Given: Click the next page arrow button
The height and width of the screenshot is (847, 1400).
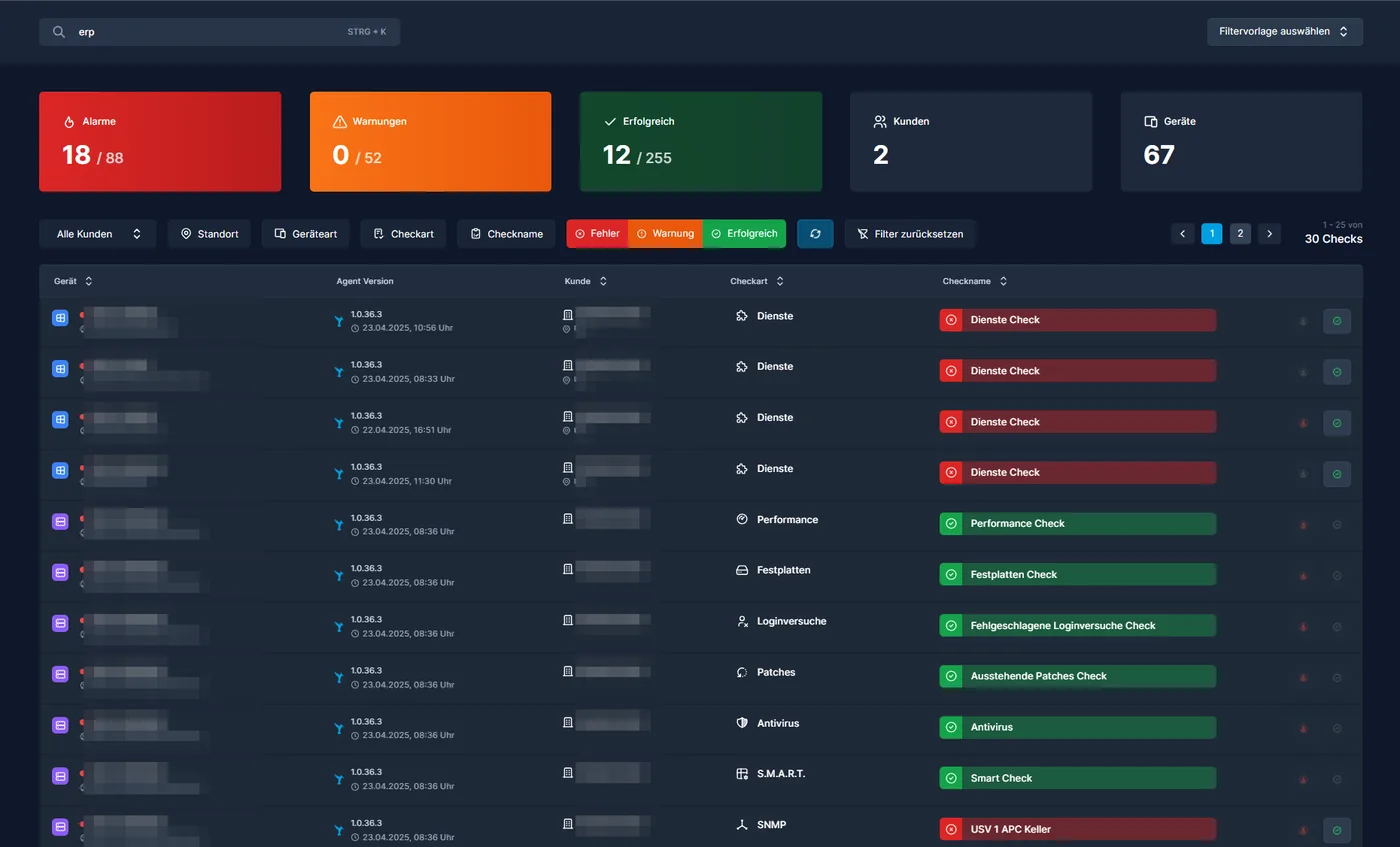Looking at the screenshot, I should (x=1269, y=234).
